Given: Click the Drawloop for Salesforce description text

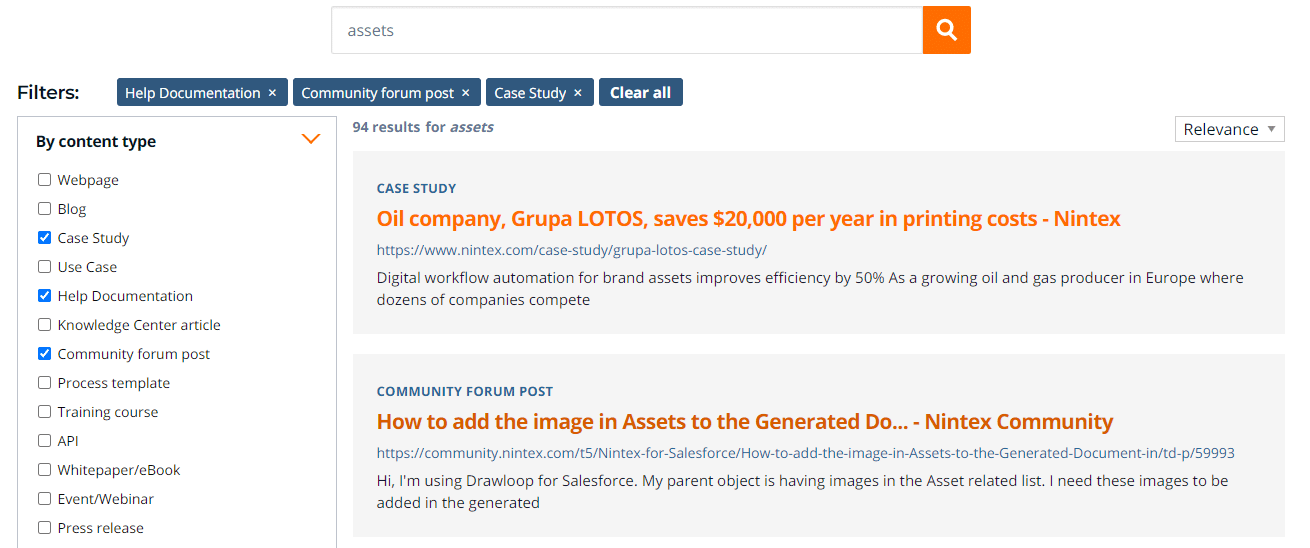Looking at the screenshot, I should 802,491.
